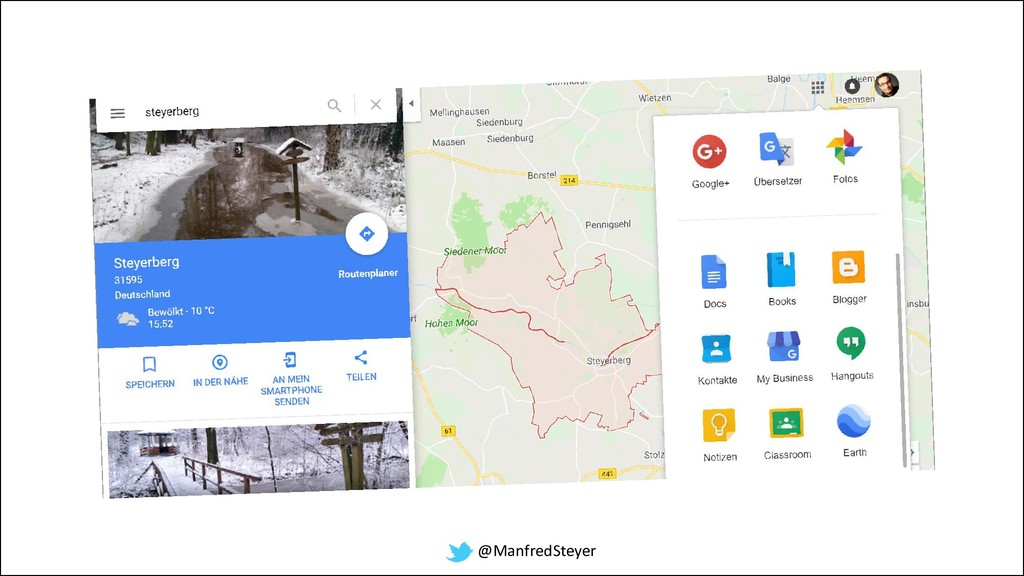The width and height of the screenshot is (1024, 576).
Task: Open the Books app
Action: click(x=782, y=278)
